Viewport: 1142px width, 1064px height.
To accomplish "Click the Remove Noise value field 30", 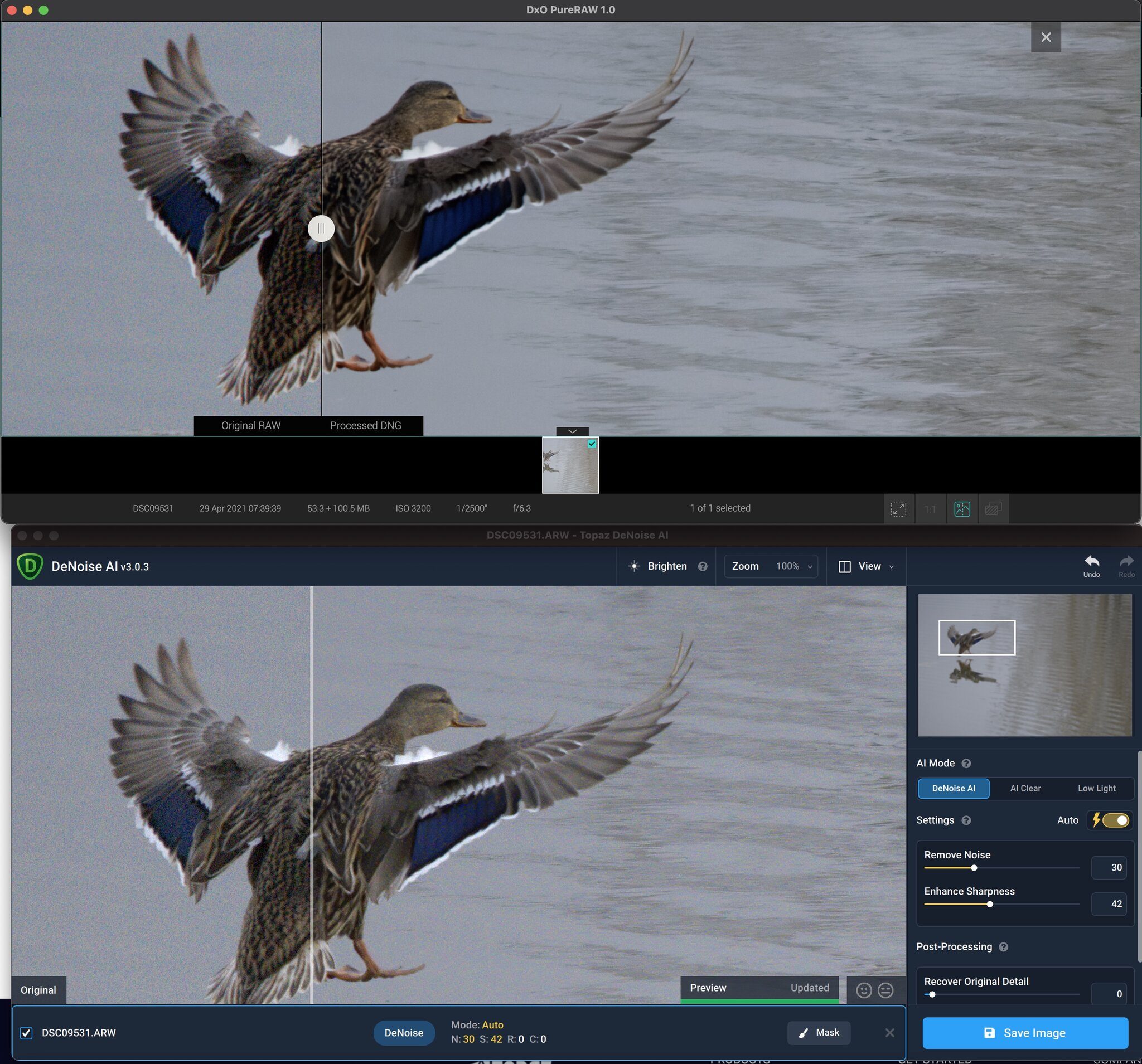I will click(1109, 868).
